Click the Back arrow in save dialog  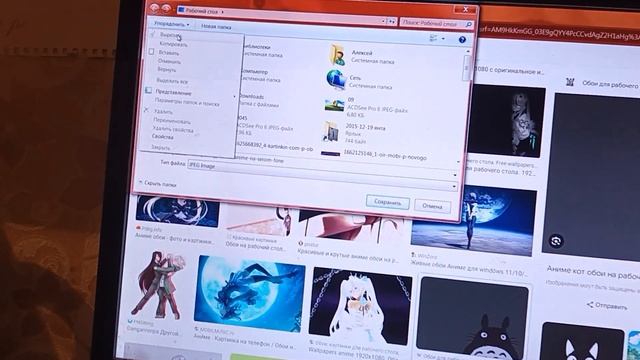[154, 8]
